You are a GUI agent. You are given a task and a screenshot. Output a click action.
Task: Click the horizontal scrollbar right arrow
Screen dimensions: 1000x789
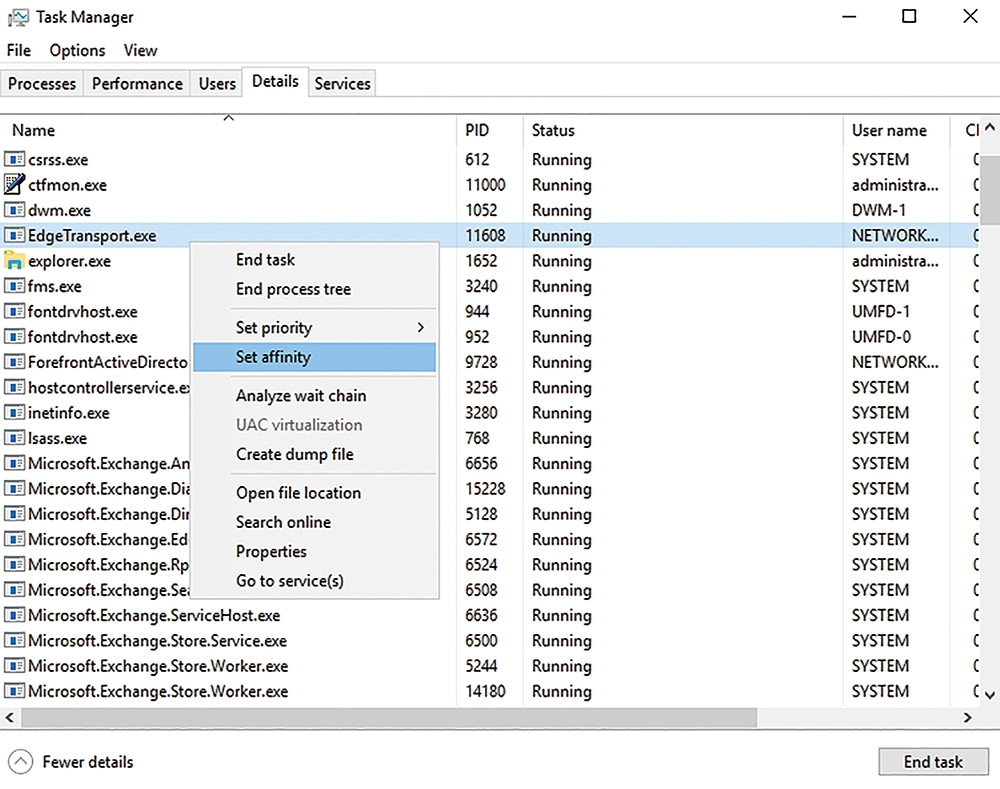pyautogui.click(x=967, y=718)
